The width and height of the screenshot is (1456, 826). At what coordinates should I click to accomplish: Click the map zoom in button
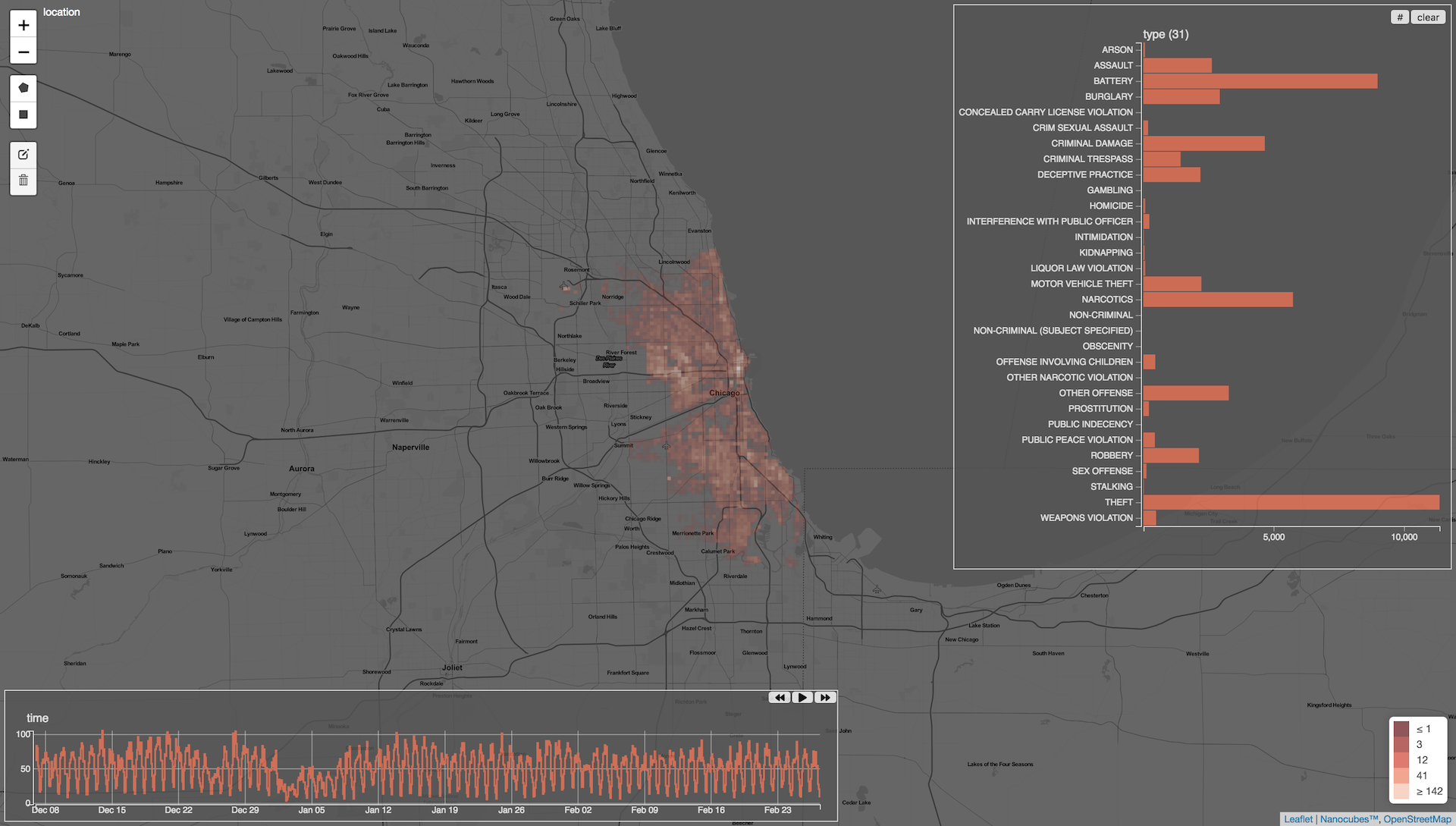click(x=24, y=25)
